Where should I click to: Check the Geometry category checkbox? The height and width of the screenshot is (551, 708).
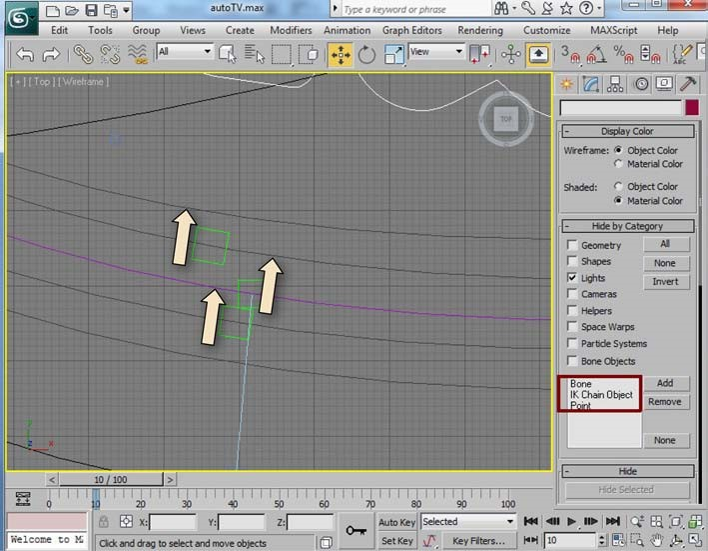tap(572, 245)
